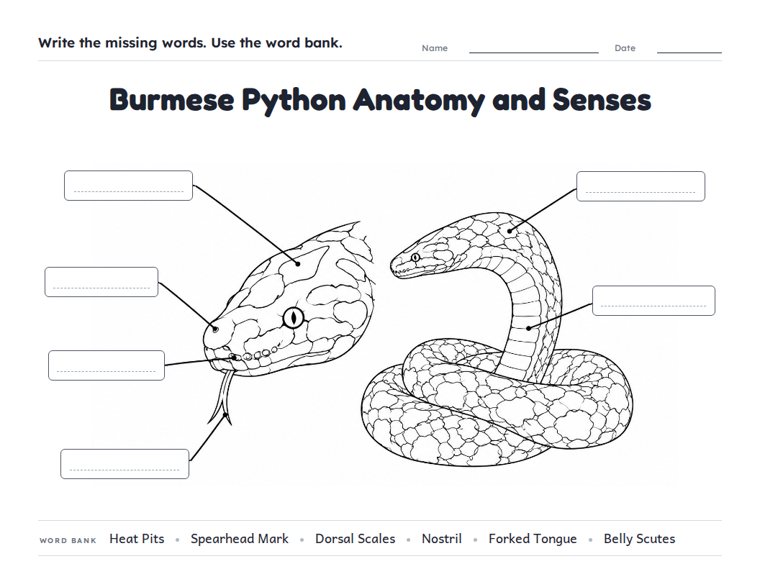Click the Date blank line
Viewport: 760px width, 587px height.
point(689,52)
